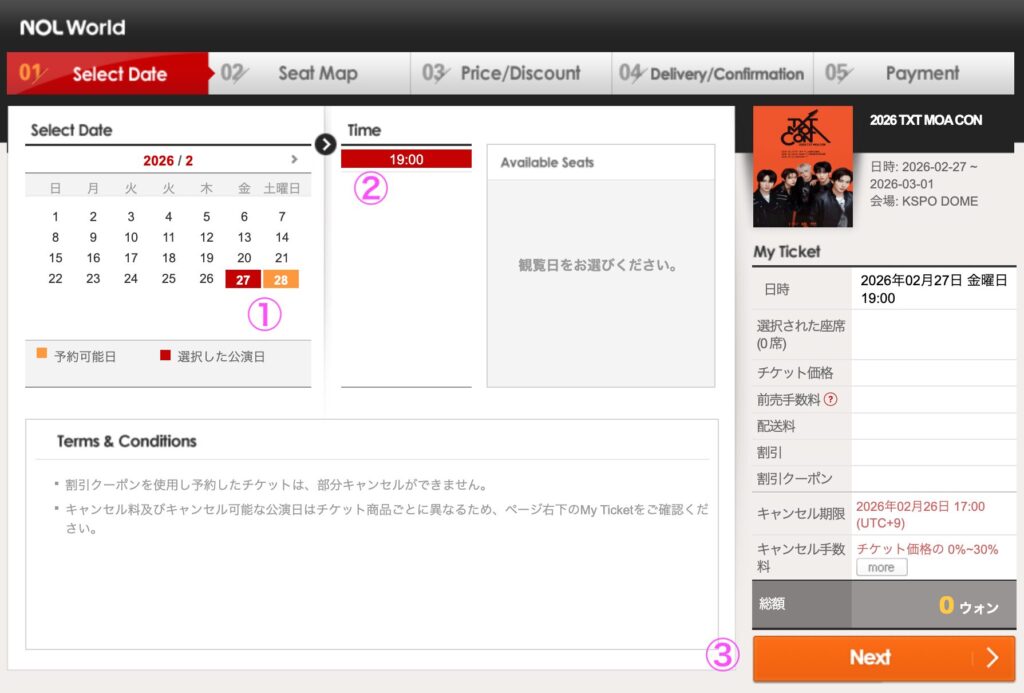Viewport: 1024px width, 693px height.
Task: Open the 05 Payment step
Action: pos(914,73)
